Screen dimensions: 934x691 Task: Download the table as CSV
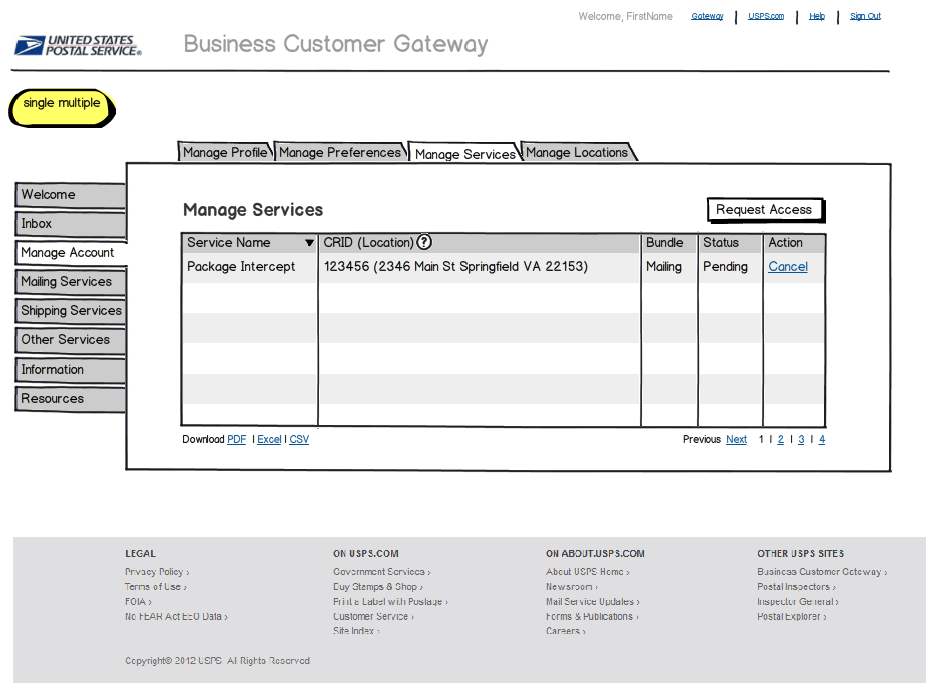299,440
